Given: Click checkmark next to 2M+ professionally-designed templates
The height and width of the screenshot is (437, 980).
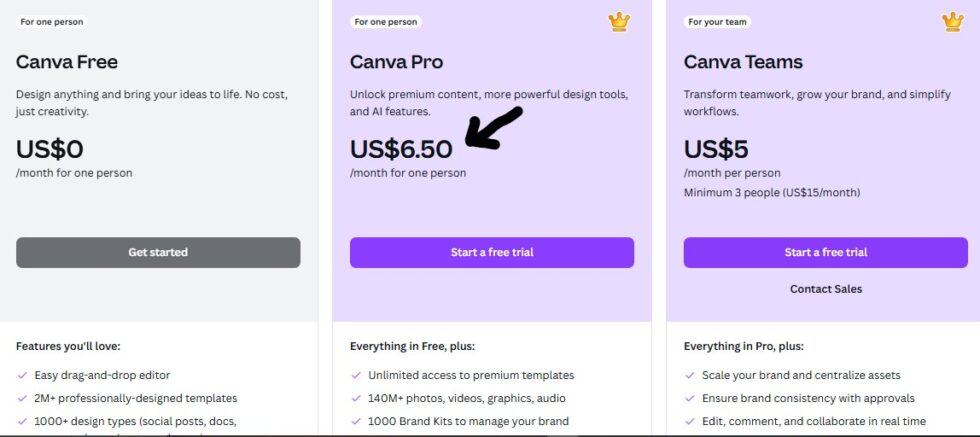Looking at the screenshot, I should click(22, 398).
